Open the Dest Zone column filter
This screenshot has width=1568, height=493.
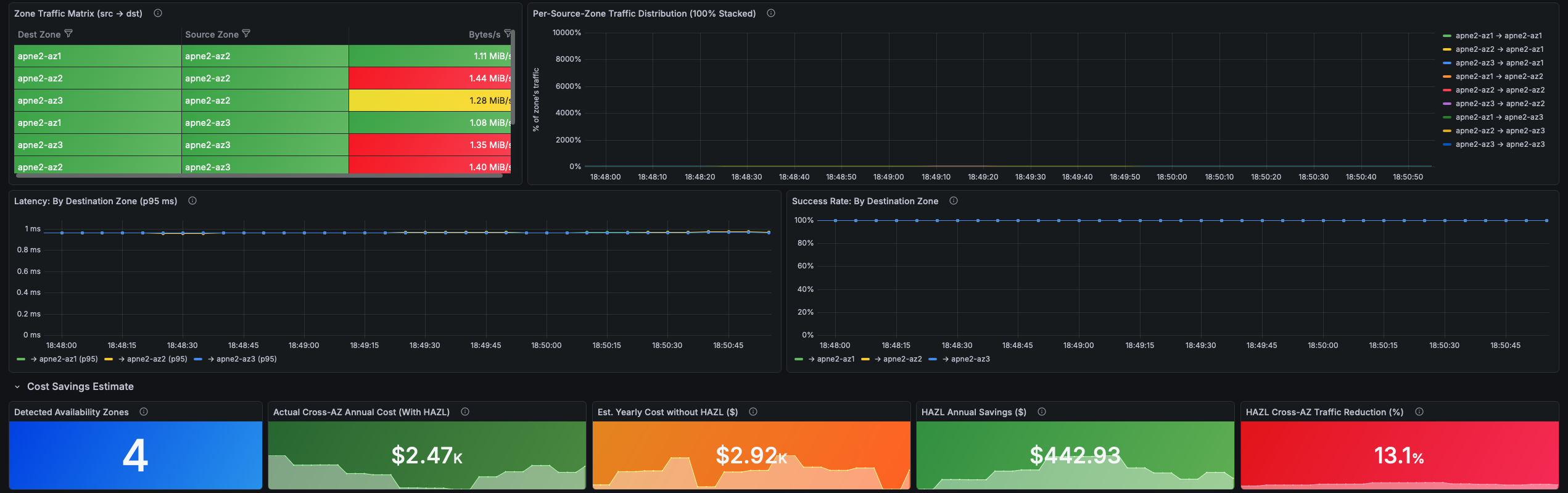[x=68, y=34]
